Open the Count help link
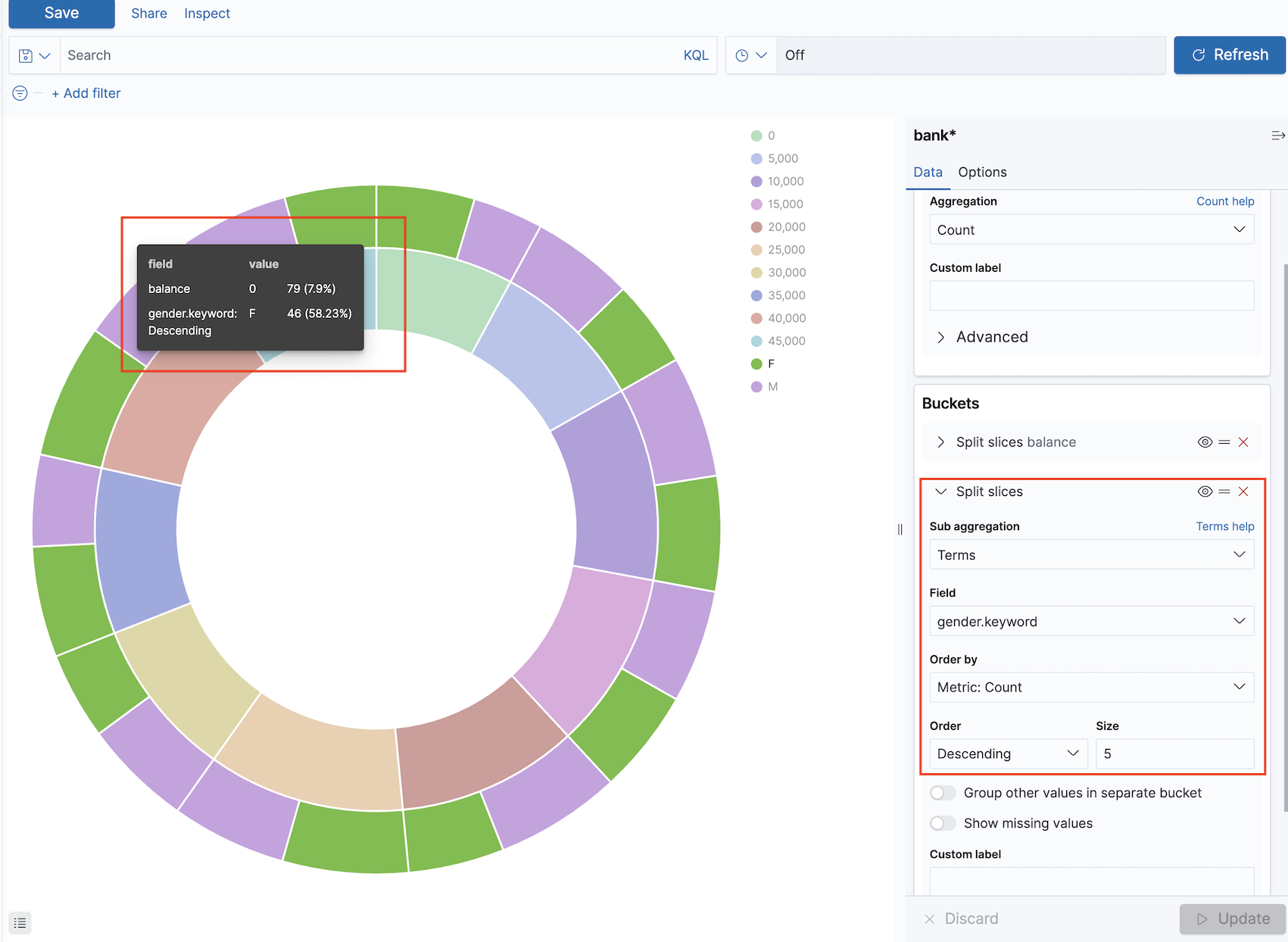 1225,201
